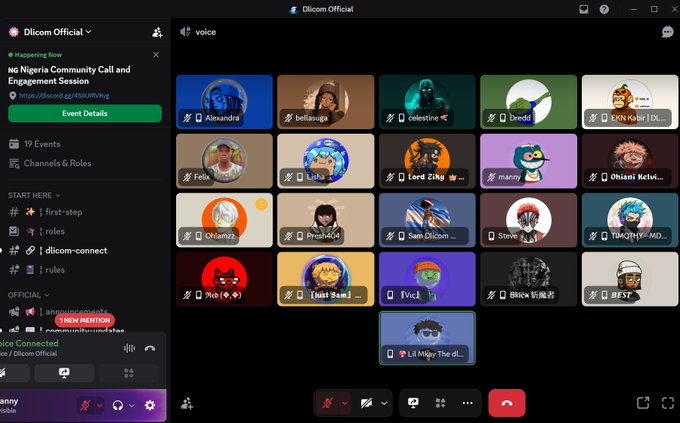This screenshot has width=680, height=423.
Task: Open the help question mark icon
Action: (604, 9)
